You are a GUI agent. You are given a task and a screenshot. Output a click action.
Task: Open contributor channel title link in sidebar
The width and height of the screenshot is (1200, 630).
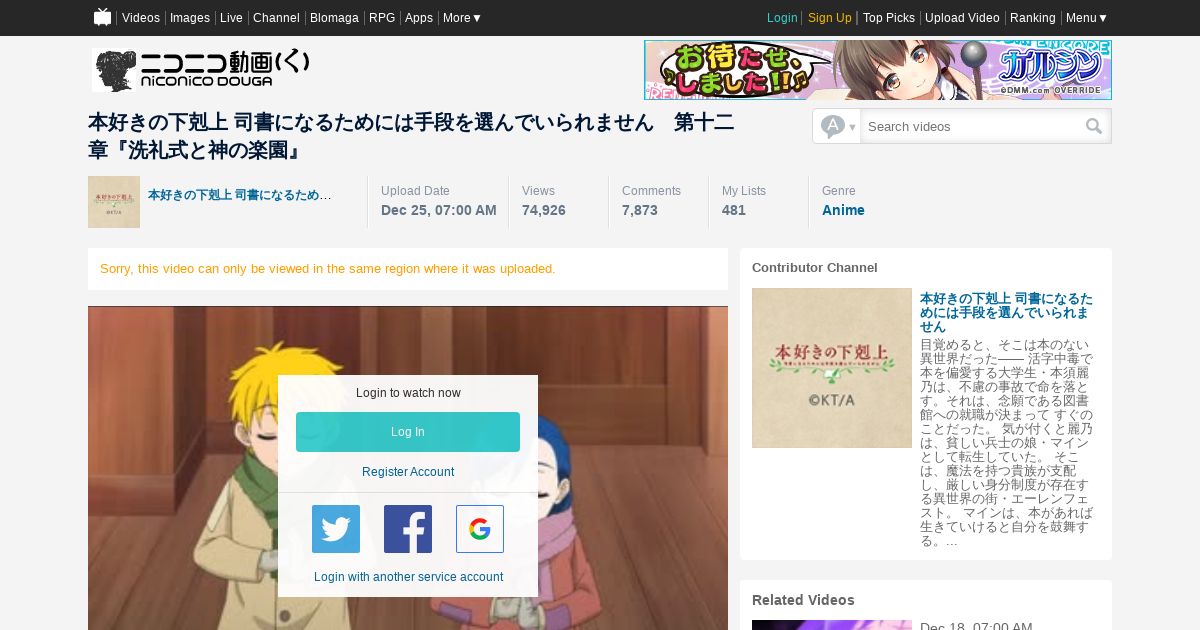1006,313
